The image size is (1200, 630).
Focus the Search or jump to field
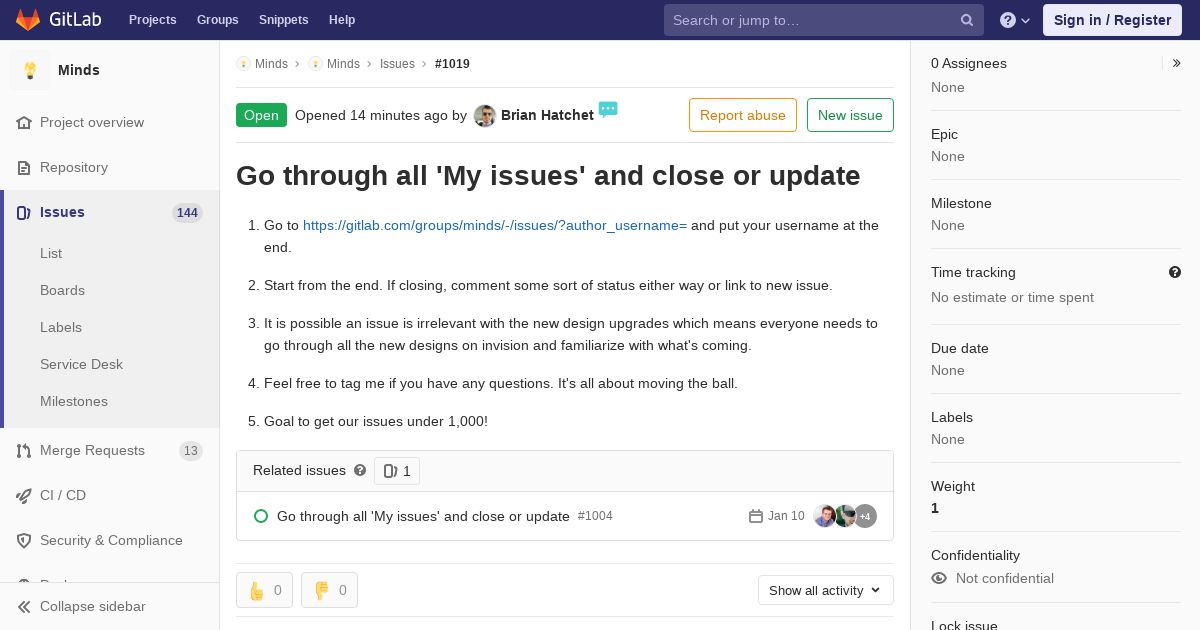[824, 20]
